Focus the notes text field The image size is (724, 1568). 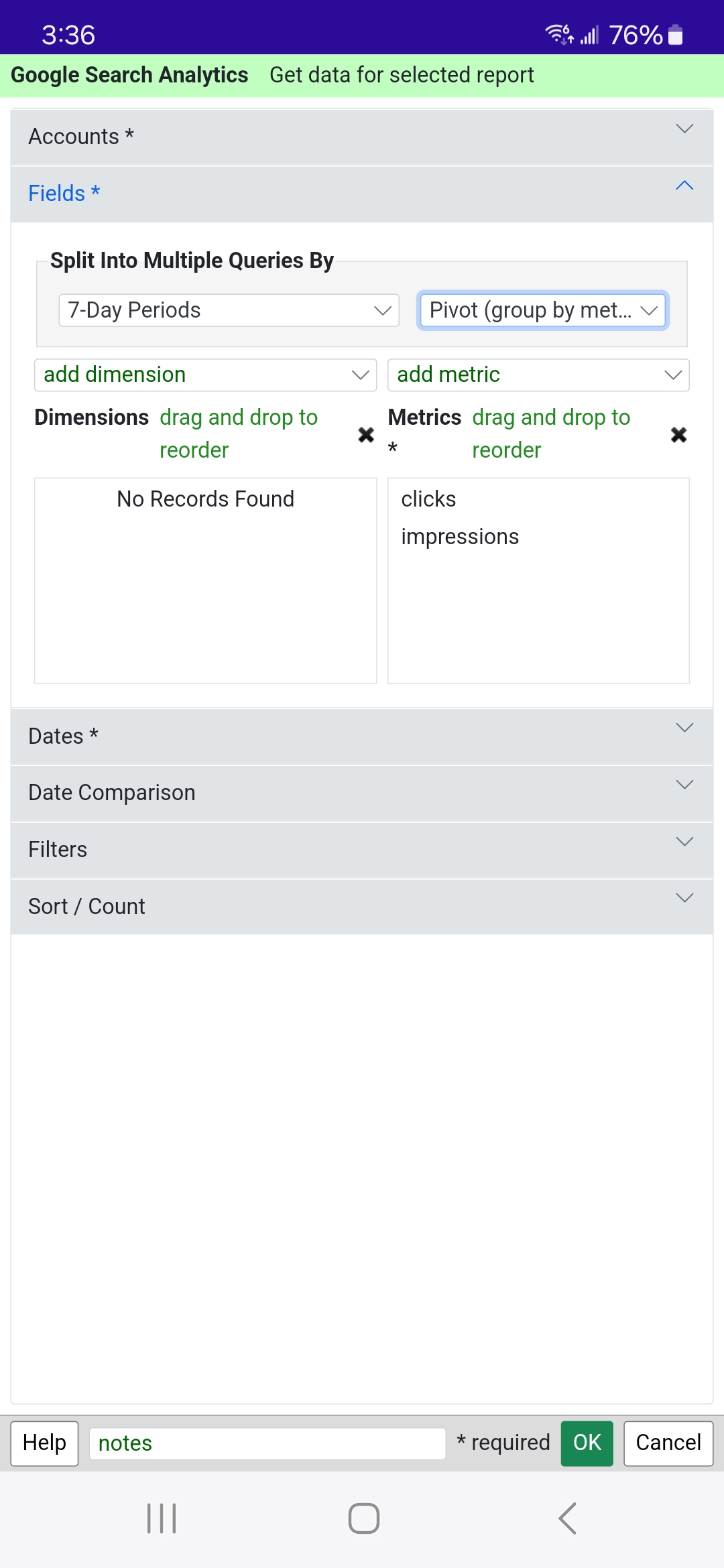(267, 1443)
